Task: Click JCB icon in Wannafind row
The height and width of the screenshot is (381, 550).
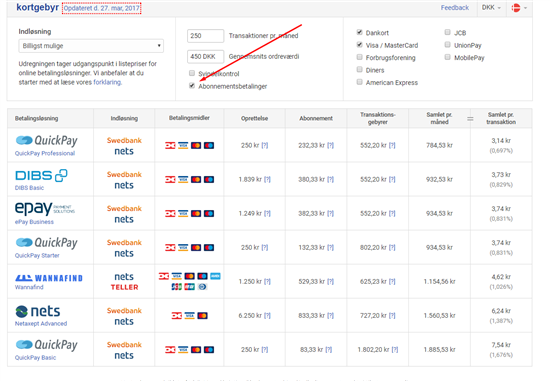Action: pyautogui.click(x=176, y=287)
